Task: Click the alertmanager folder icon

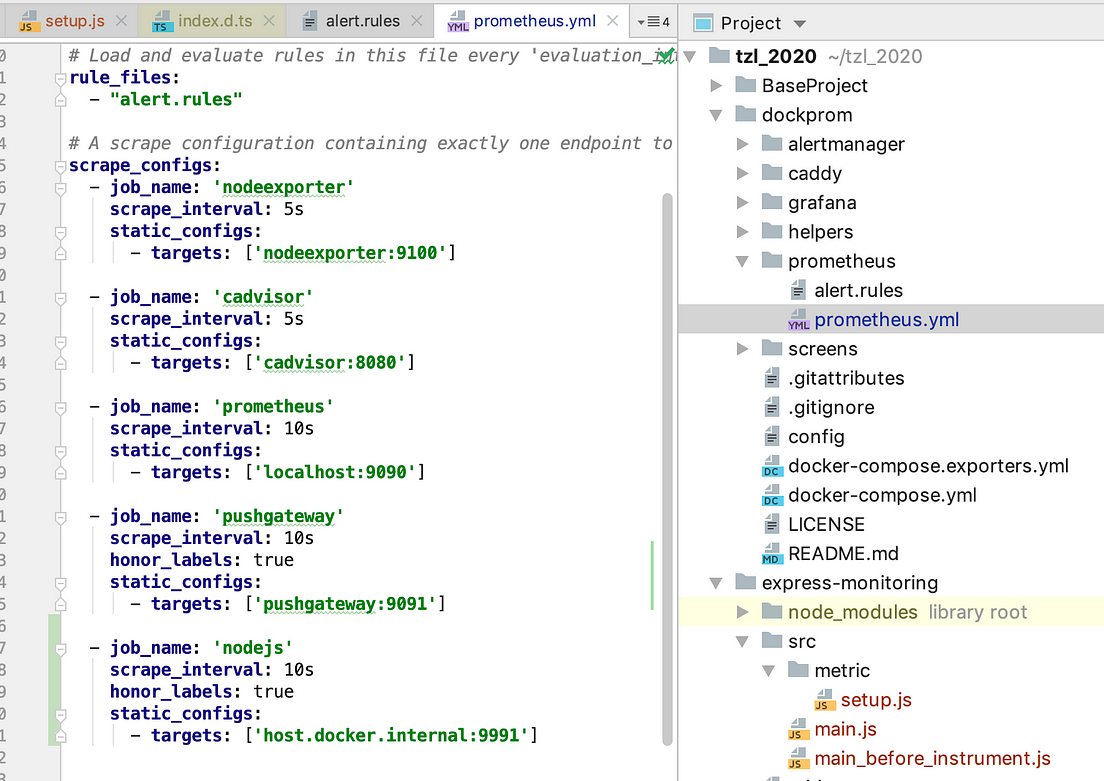Action: click(x=772, y=143)
